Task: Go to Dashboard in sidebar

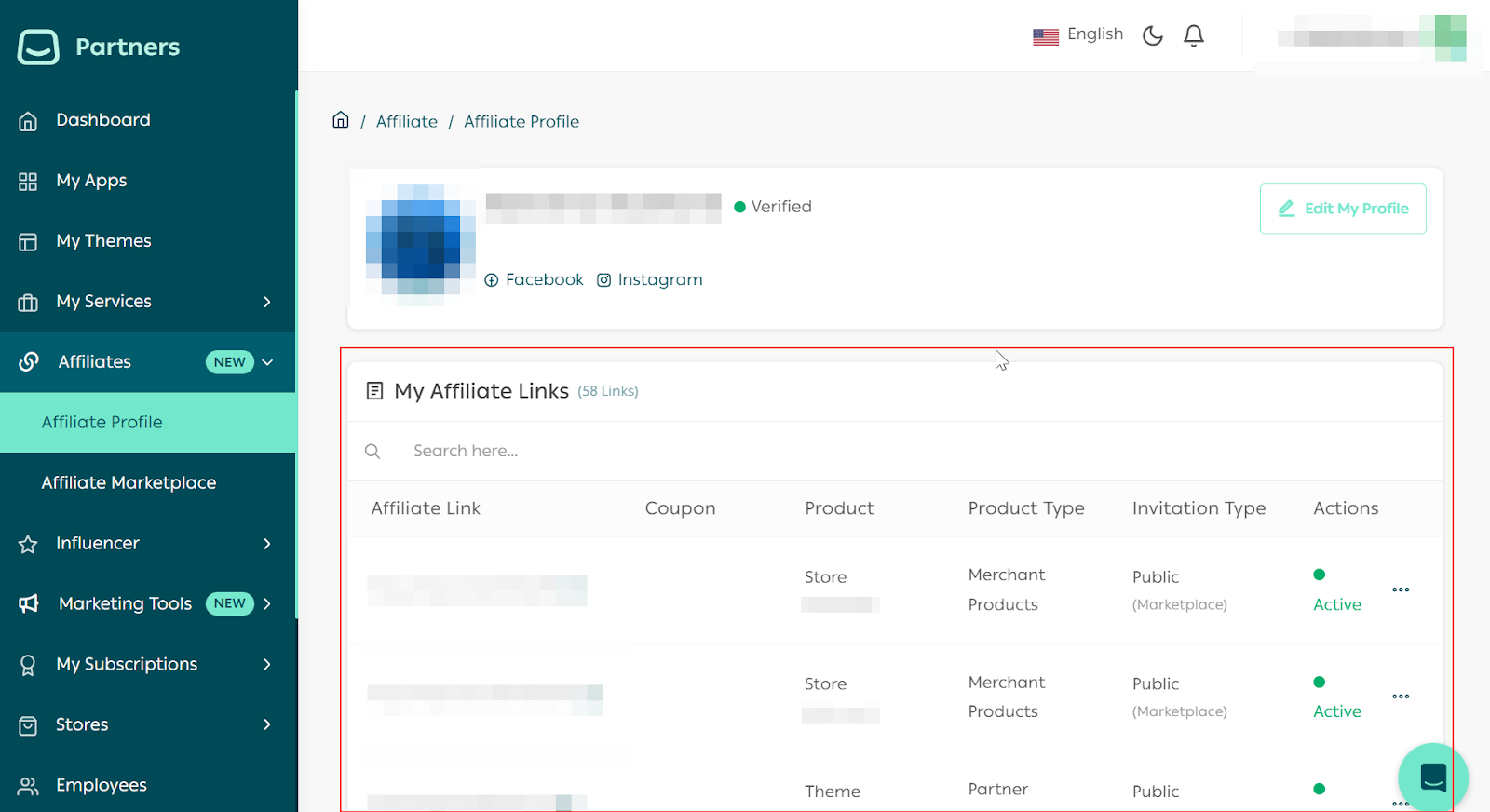Action: [102, 120]
